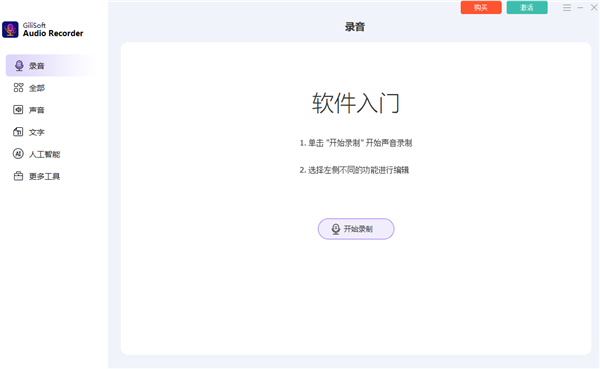600x369 pixels.
Task: Minimize the Audio Recorder window
Action: [580, 8]
